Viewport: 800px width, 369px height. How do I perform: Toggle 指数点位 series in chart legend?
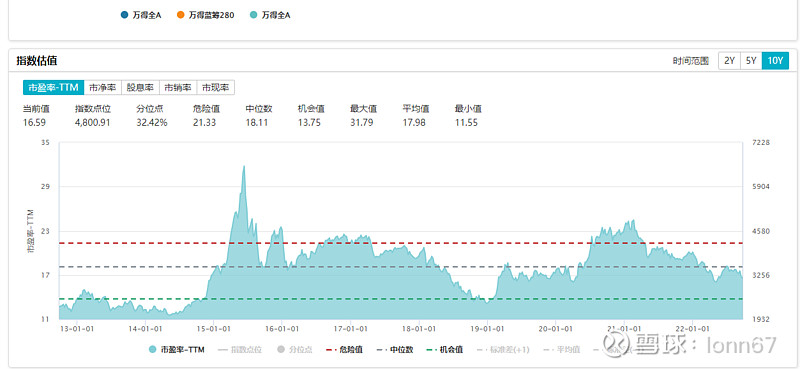pyautogui.click(x=239, y=350)
